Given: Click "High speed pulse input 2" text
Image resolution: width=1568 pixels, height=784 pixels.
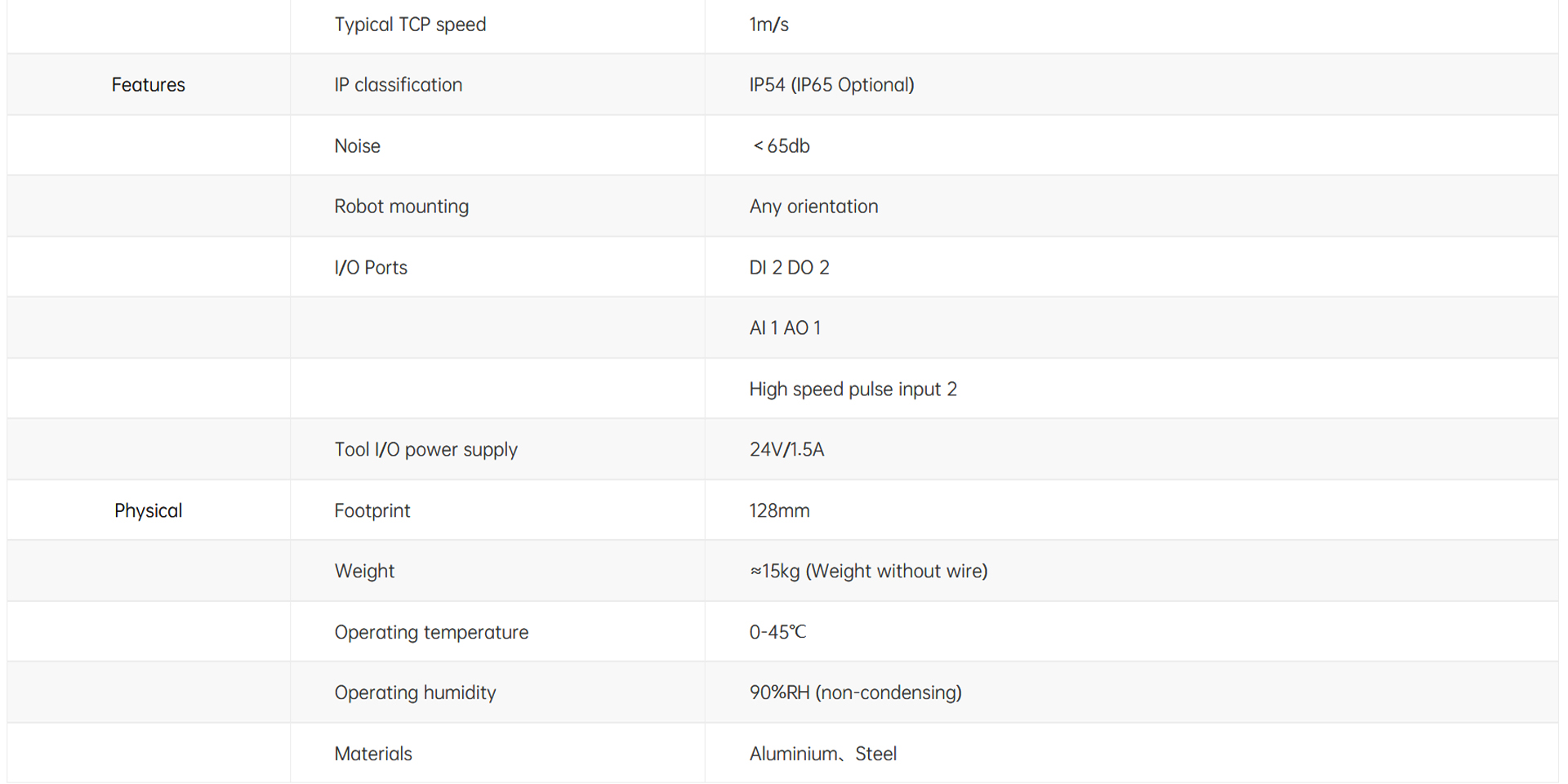Looking at the screenshot, I should pos(853,390).
